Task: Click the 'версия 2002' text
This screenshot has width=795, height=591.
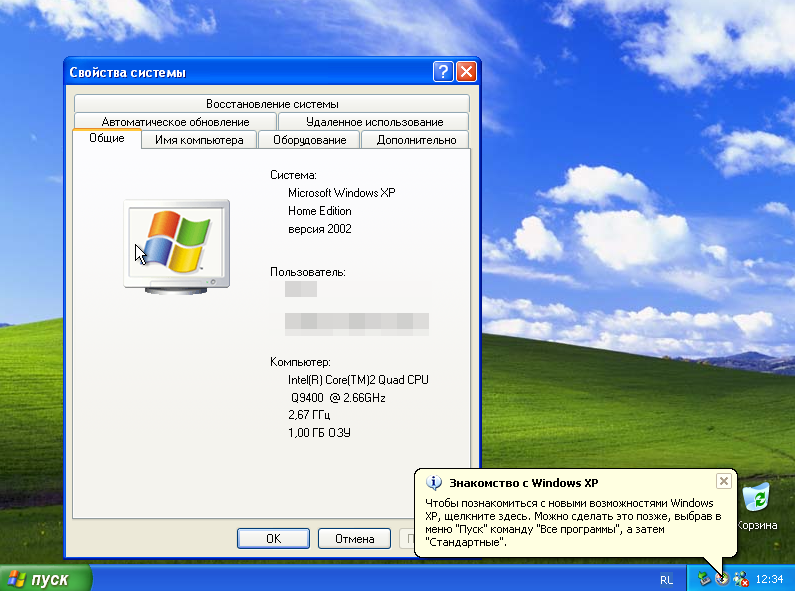Action: 319,229
